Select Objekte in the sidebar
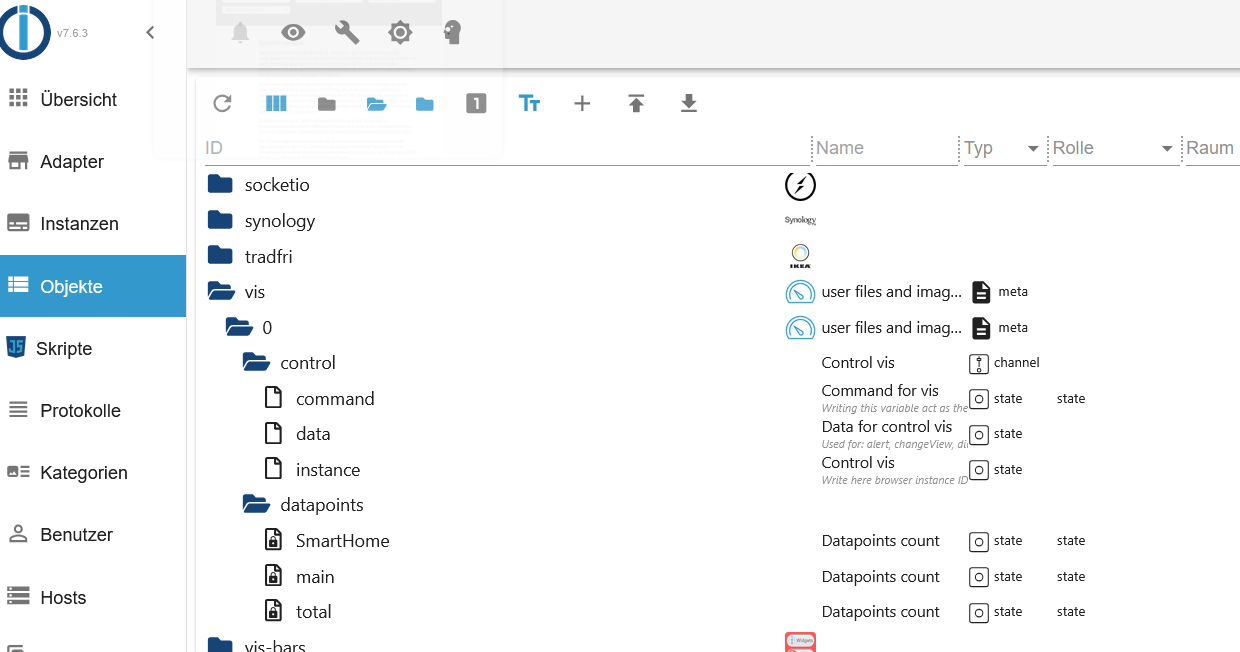This screenshot has height=652, width=1240. pyautogui.click(x=93, y=286)
